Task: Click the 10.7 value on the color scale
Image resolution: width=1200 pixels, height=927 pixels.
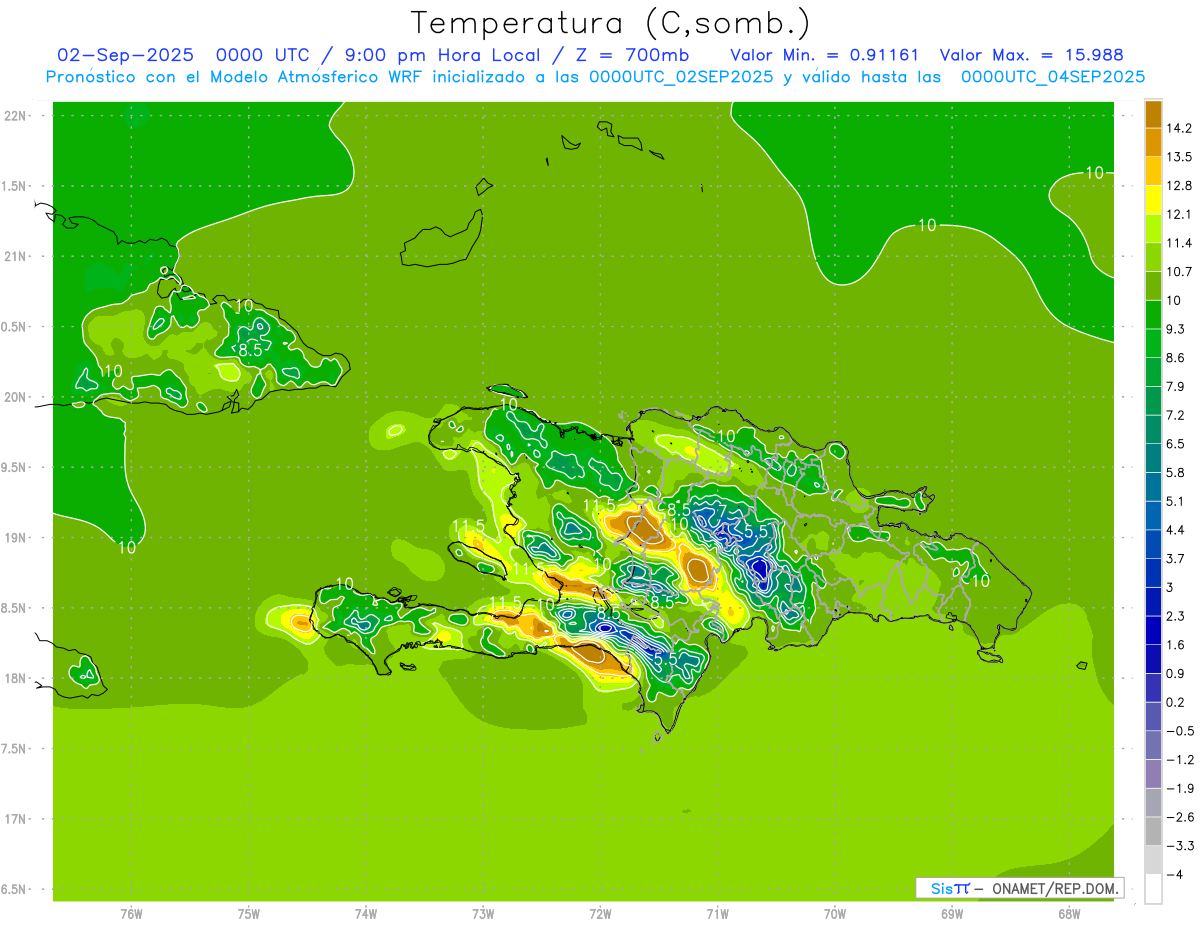Action: (1180, 272)
